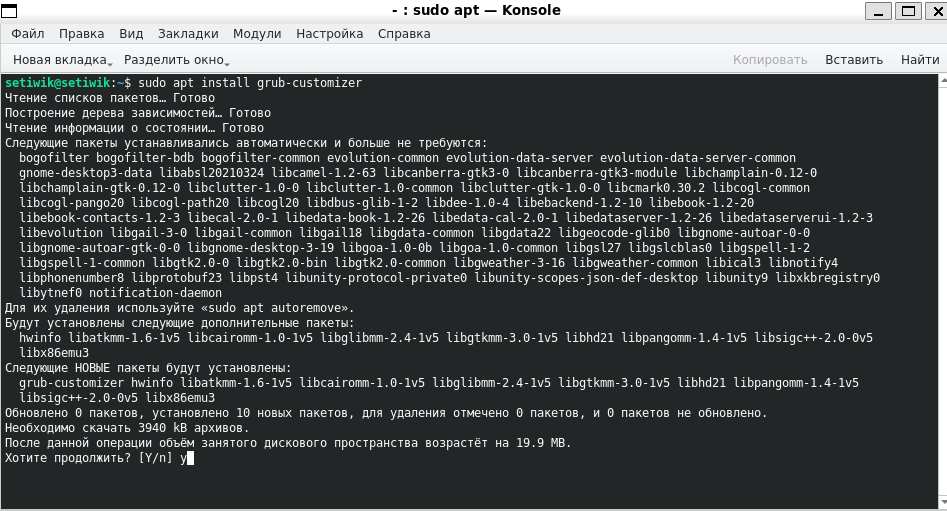The width and height of the screenshot is (947, 511).
Task: Click the scrollbar down arrow
Action: pos(943,503)
